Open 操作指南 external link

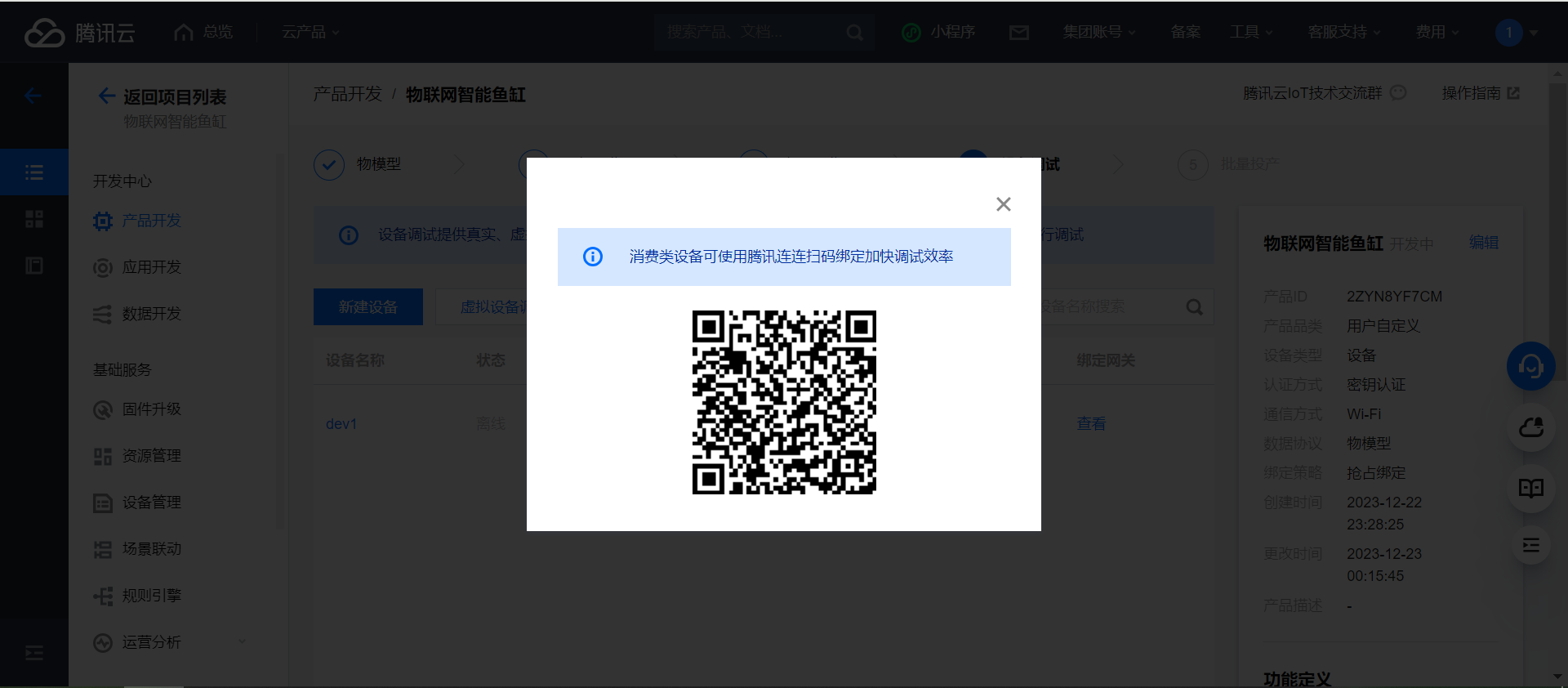coord(1481,93)
